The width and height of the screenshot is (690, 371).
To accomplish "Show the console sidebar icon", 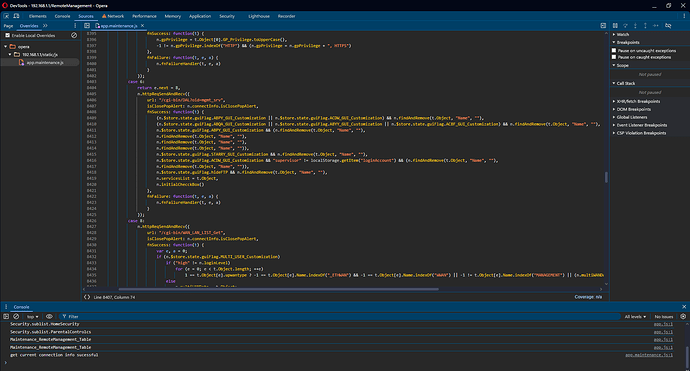I will tap(6, 316).
